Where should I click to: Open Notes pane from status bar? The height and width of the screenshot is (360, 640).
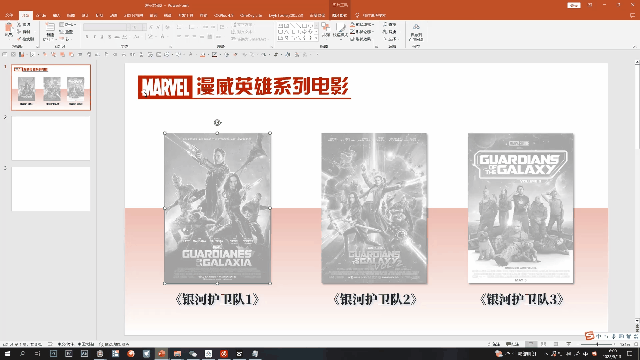(x=493, y=344)
